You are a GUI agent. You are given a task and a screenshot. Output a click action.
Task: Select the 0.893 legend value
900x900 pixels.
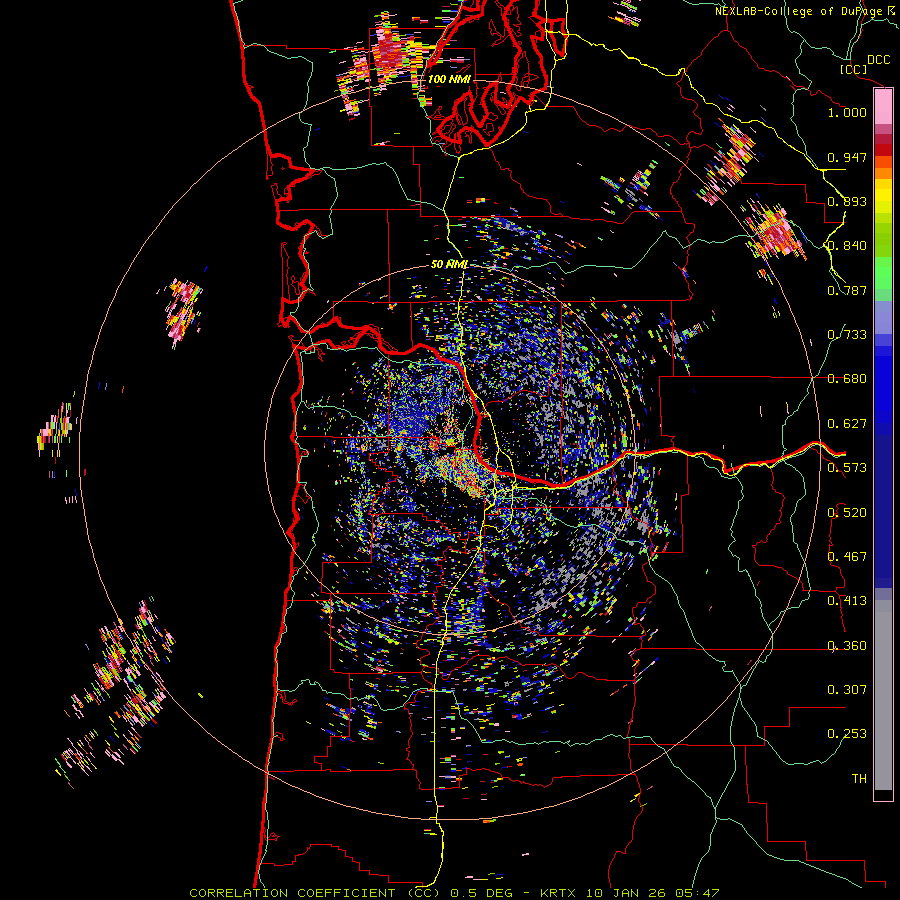pos(847,201)
